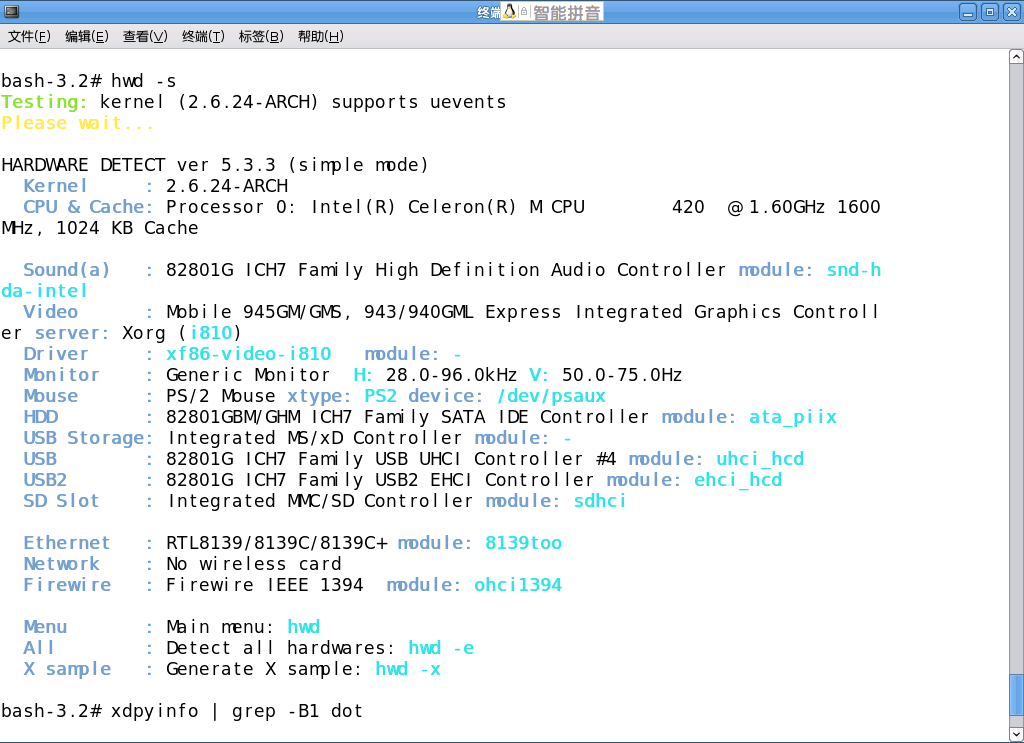Click the 'xf86-video-i810' driver text

pos(249,353)
